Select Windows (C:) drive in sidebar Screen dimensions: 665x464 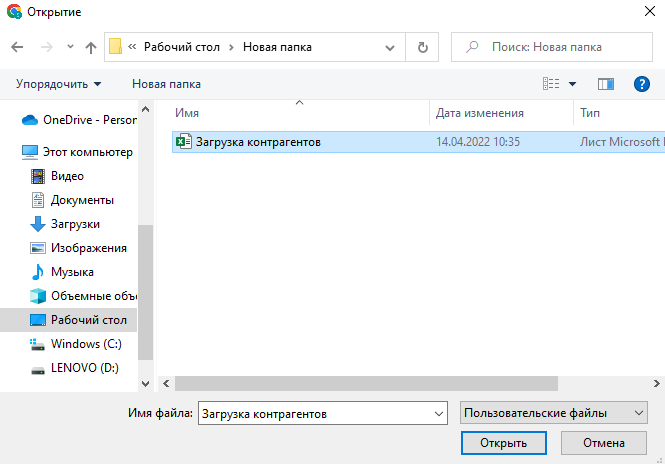point(85,344)
